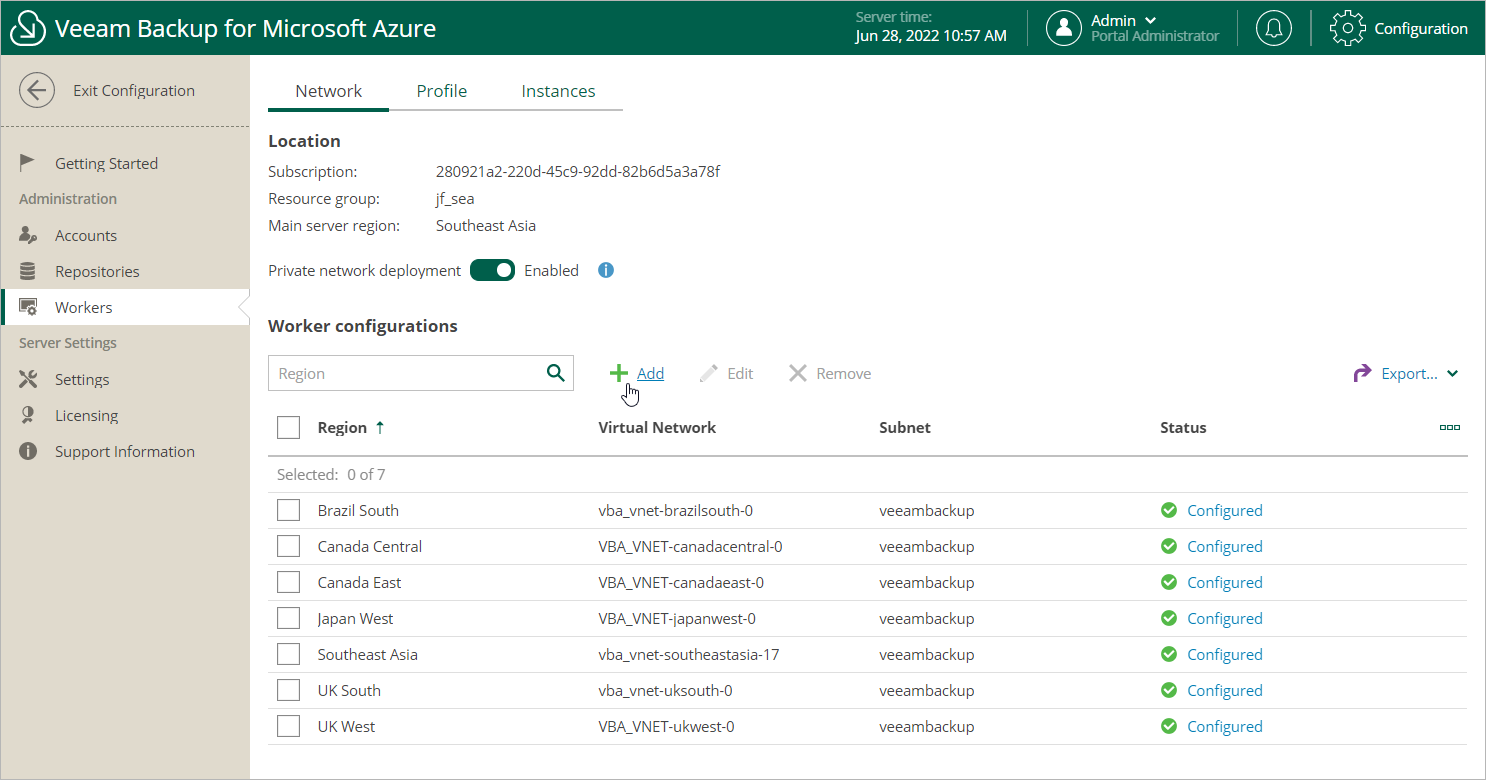Switch to the Profile tab
This screenshot has height=780, width=1486.
click(442, 91)
